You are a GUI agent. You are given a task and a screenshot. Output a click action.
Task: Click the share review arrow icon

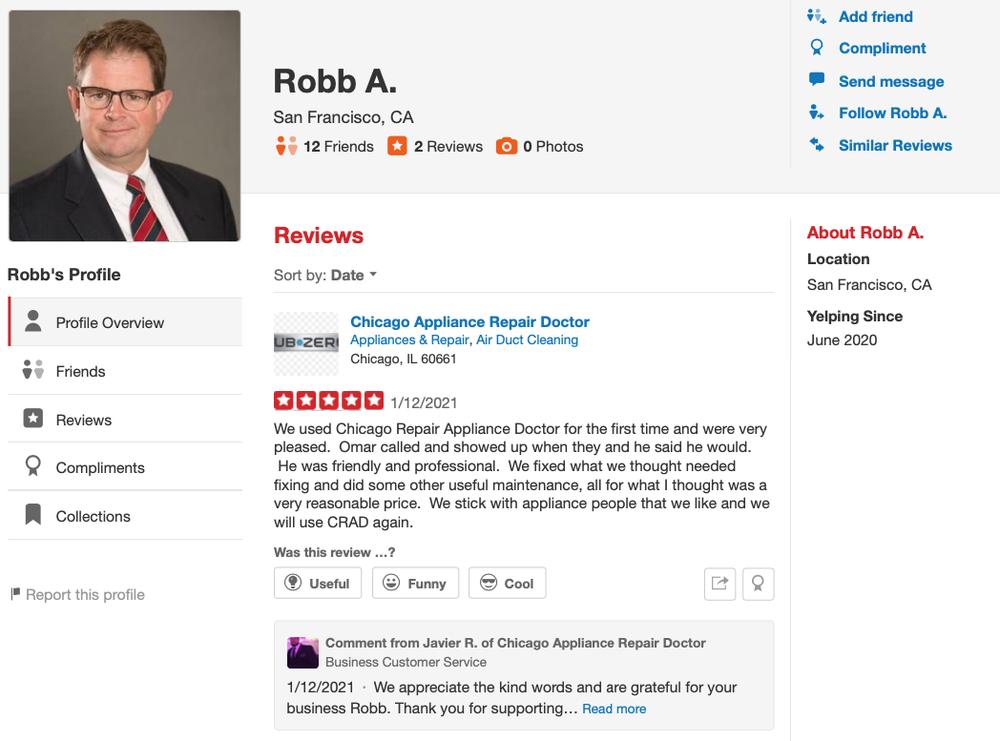(x=719, y=583)
